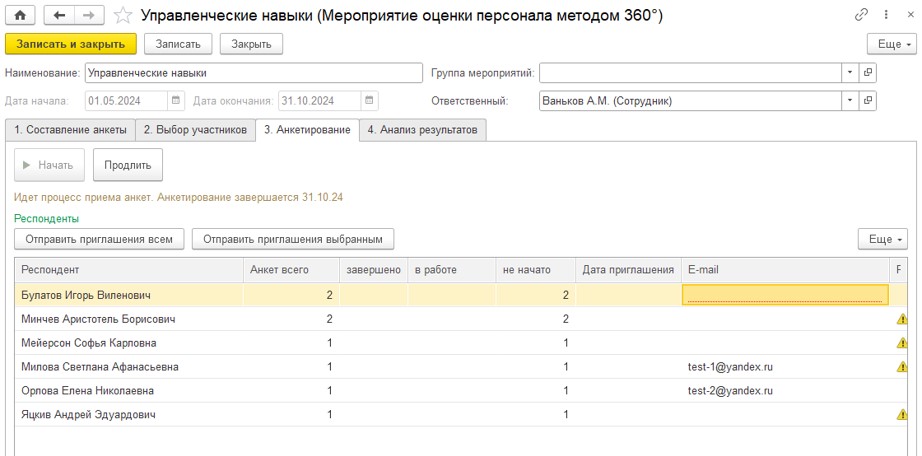Open Группа мероприятий item in new form icon
Image resolution: width=922 pixels, height=456 pixels.
click(868, 73)
